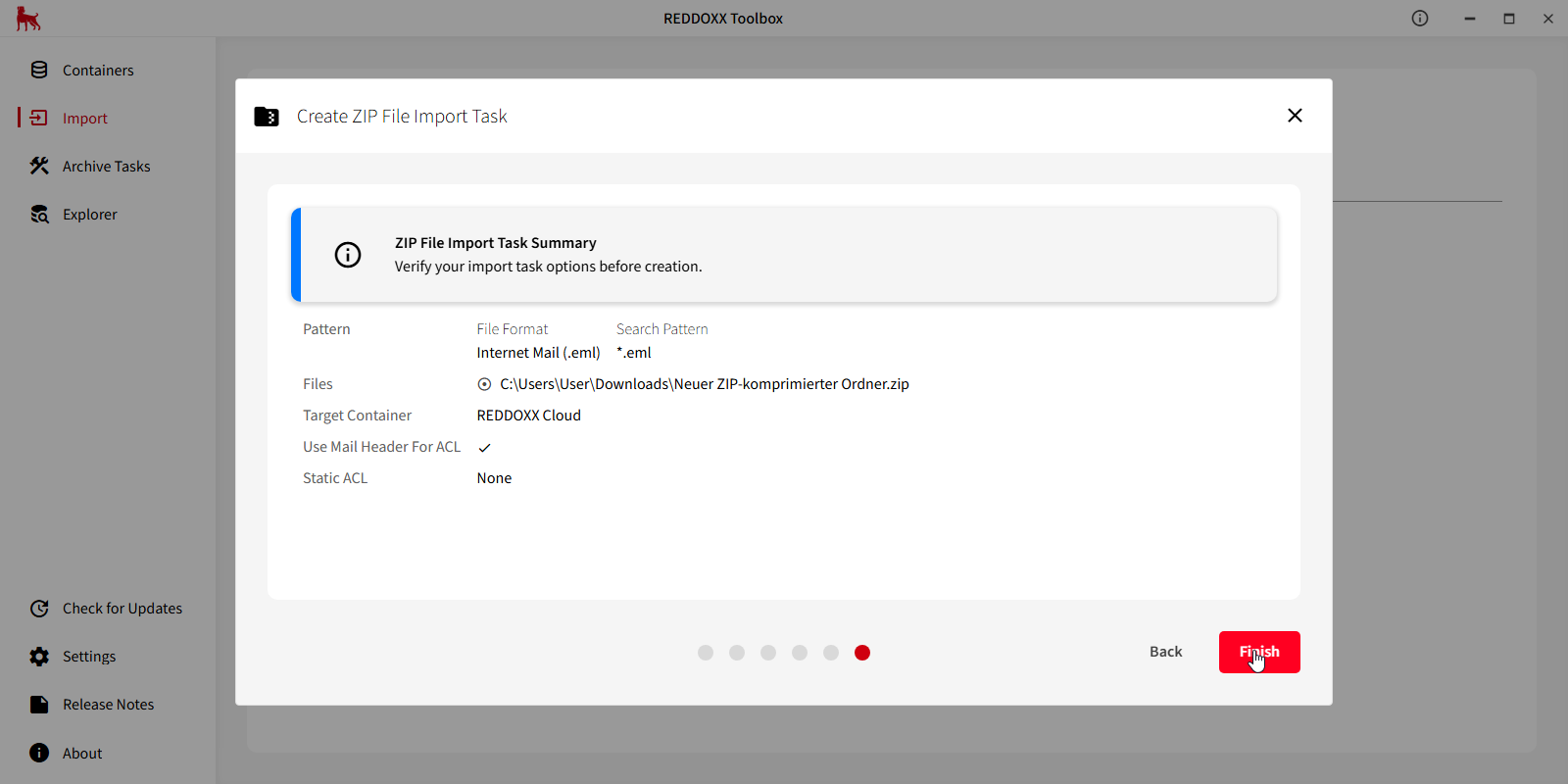Click the About info icon
This screenshot has width=1568, height=784.
coord(39,753)
